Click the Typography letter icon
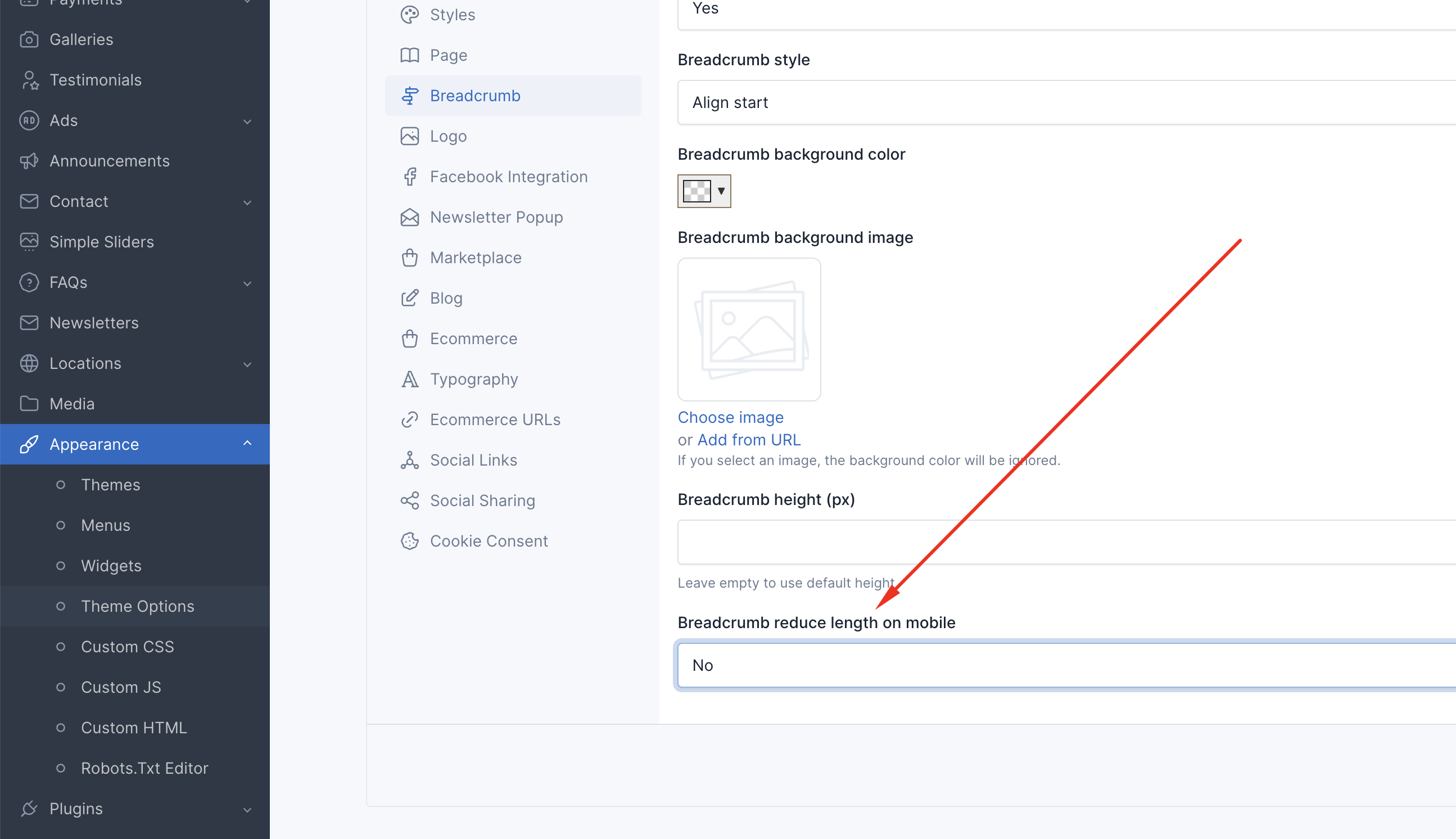This screenshot has height=839, width=1456. coord(409,379)
